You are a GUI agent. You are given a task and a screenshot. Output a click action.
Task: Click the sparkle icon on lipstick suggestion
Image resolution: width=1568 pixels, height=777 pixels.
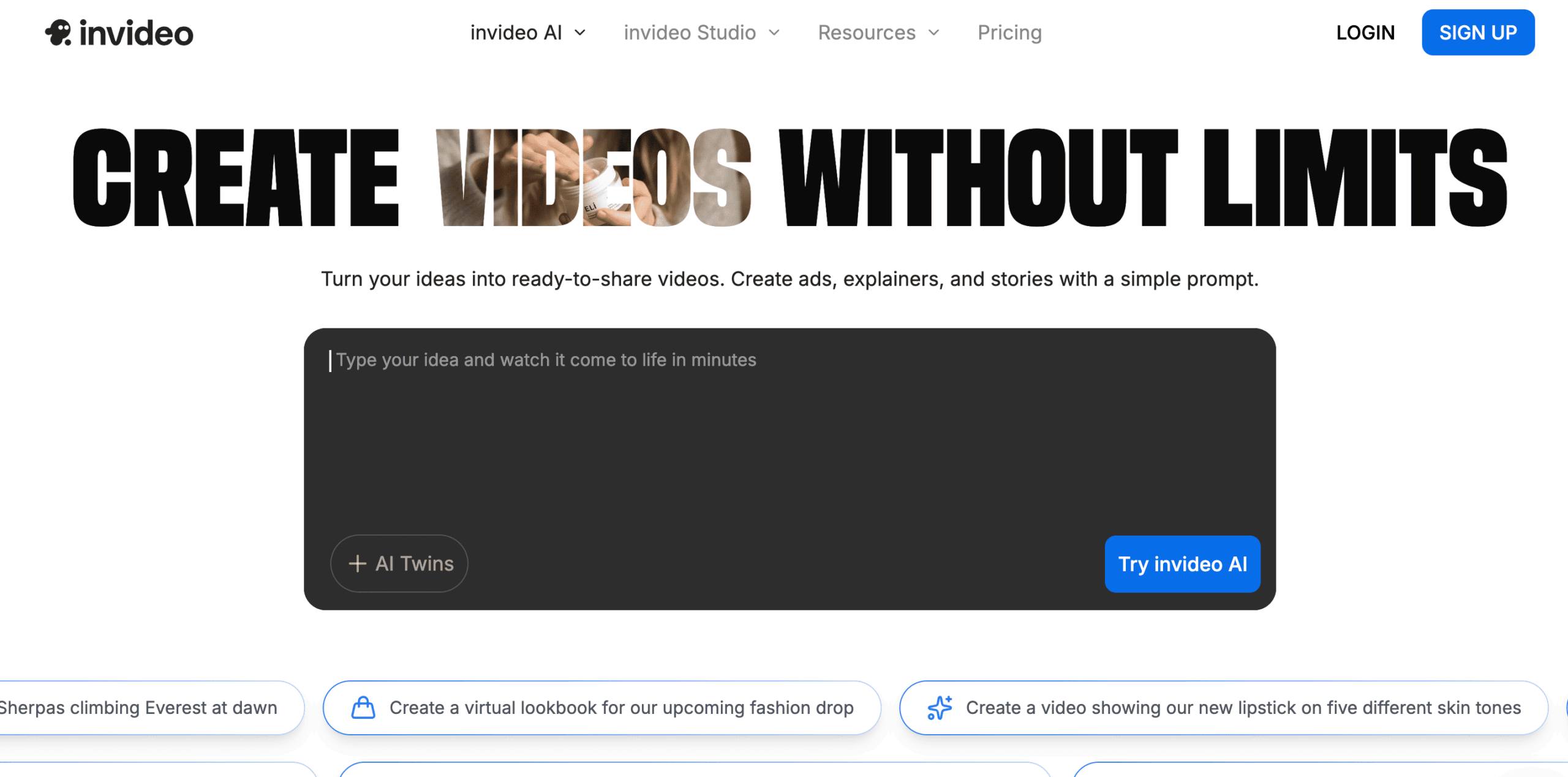(940, 708)
